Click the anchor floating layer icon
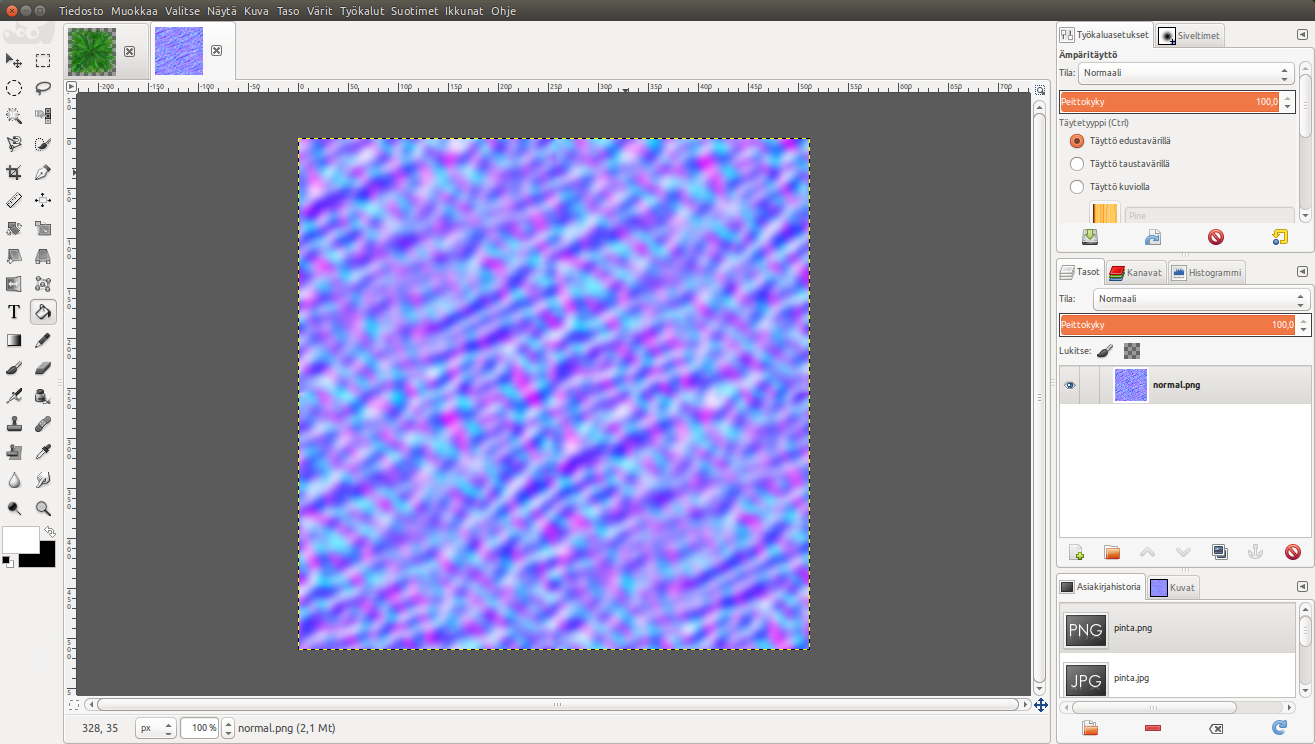The image size is (1315, 744). tap(1255, 552)
